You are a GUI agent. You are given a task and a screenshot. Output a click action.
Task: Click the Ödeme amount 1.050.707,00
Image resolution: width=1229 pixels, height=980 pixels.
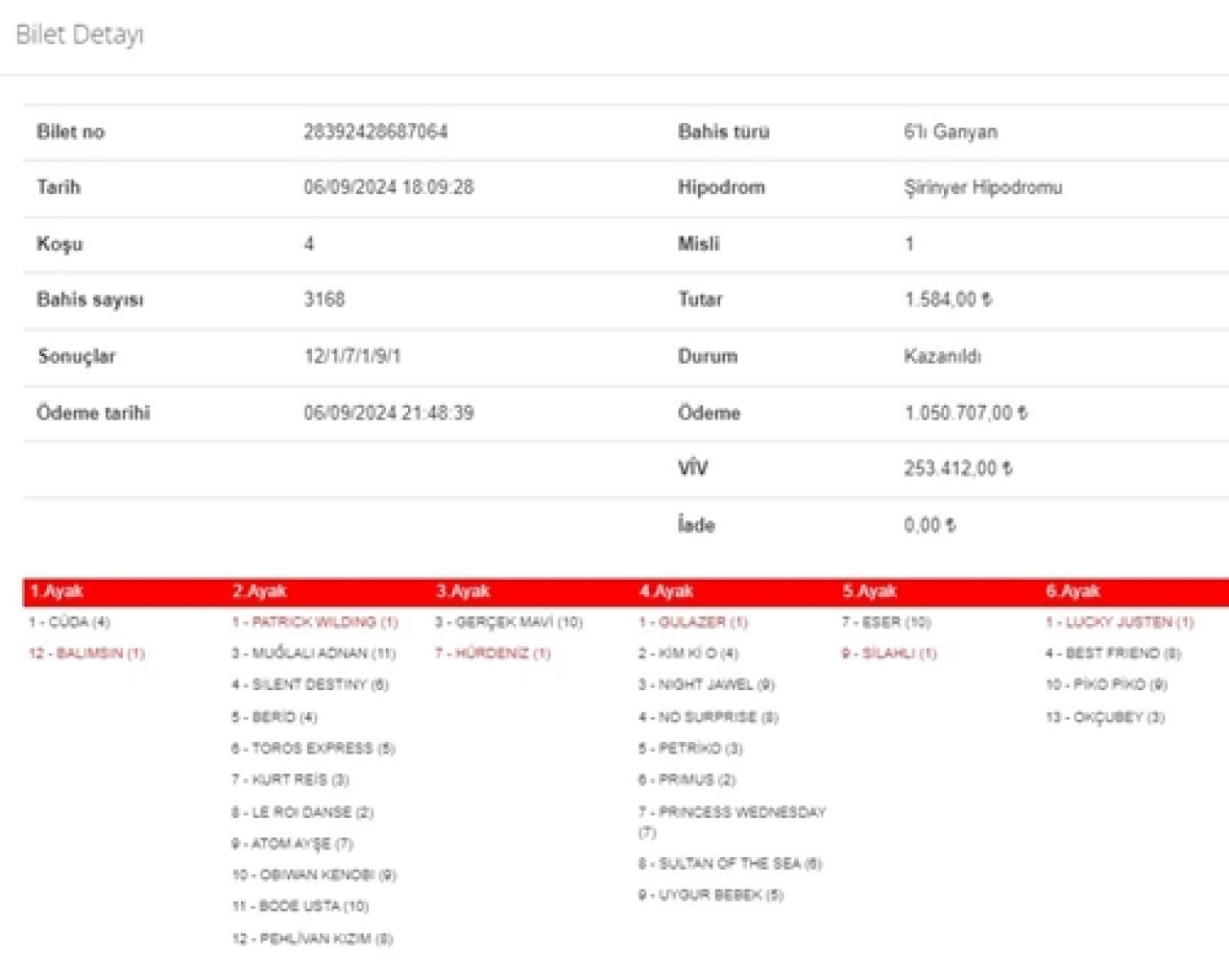coord(965,413)
